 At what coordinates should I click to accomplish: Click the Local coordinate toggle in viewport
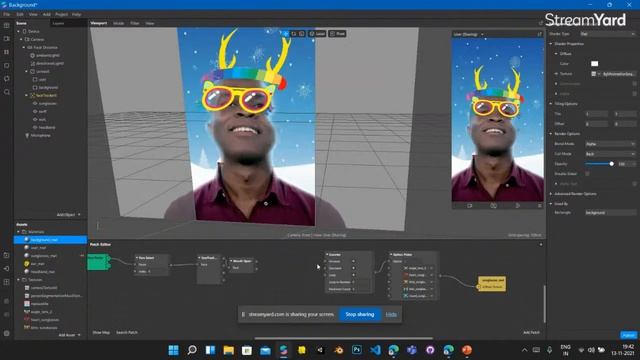click(x=317, y=34)
